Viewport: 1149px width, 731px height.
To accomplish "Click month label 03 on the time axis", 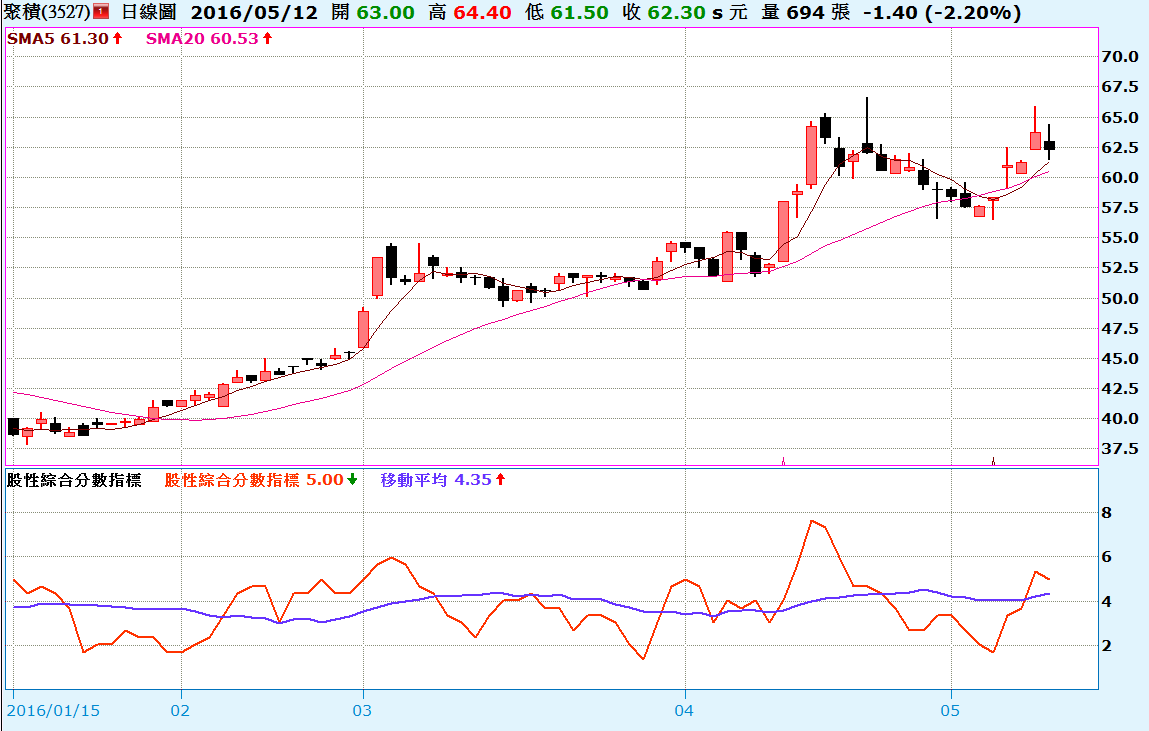I will 363,710.
